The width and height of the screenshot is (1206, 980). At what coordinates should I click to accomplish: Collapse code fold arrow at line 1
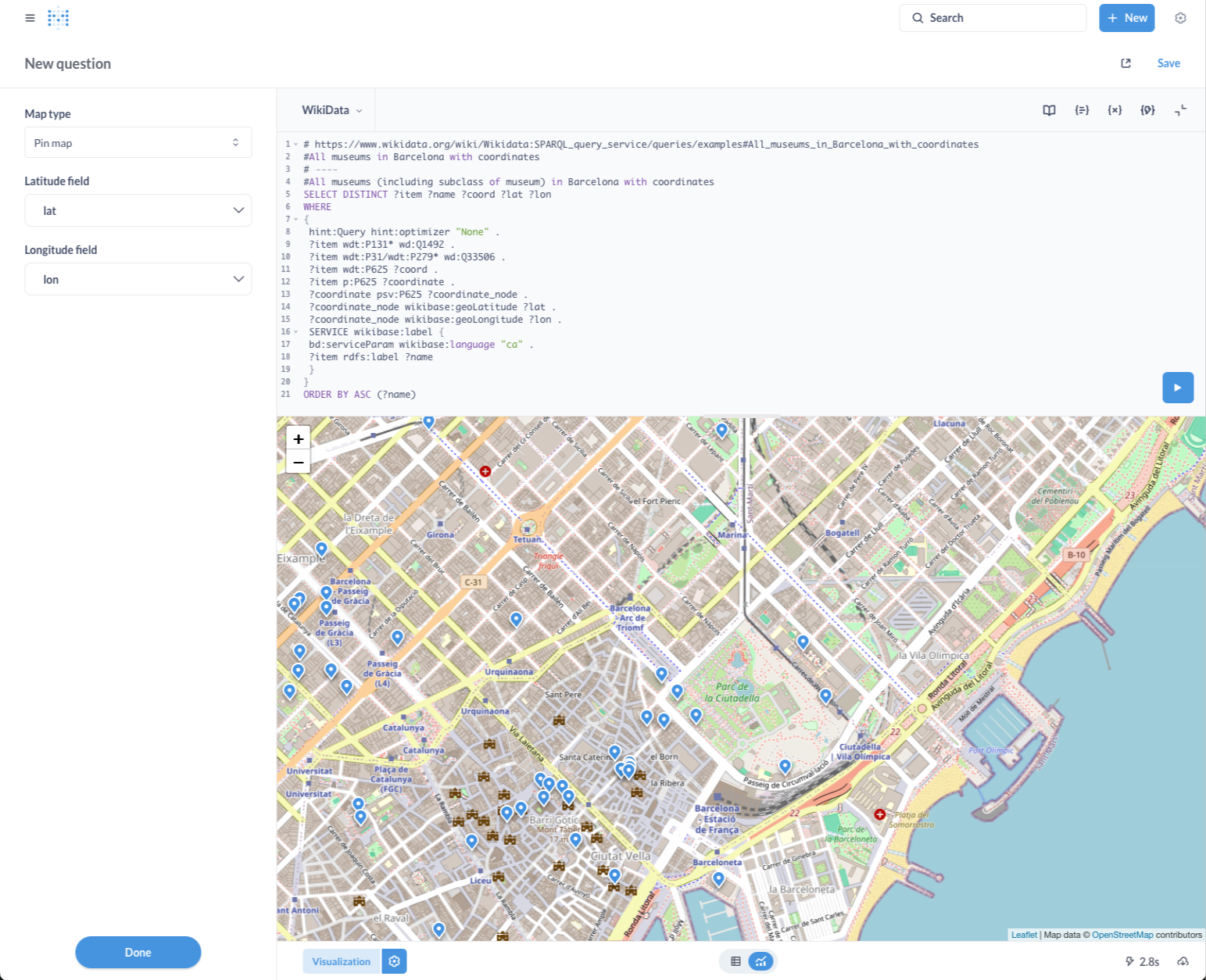click(295, 145)
